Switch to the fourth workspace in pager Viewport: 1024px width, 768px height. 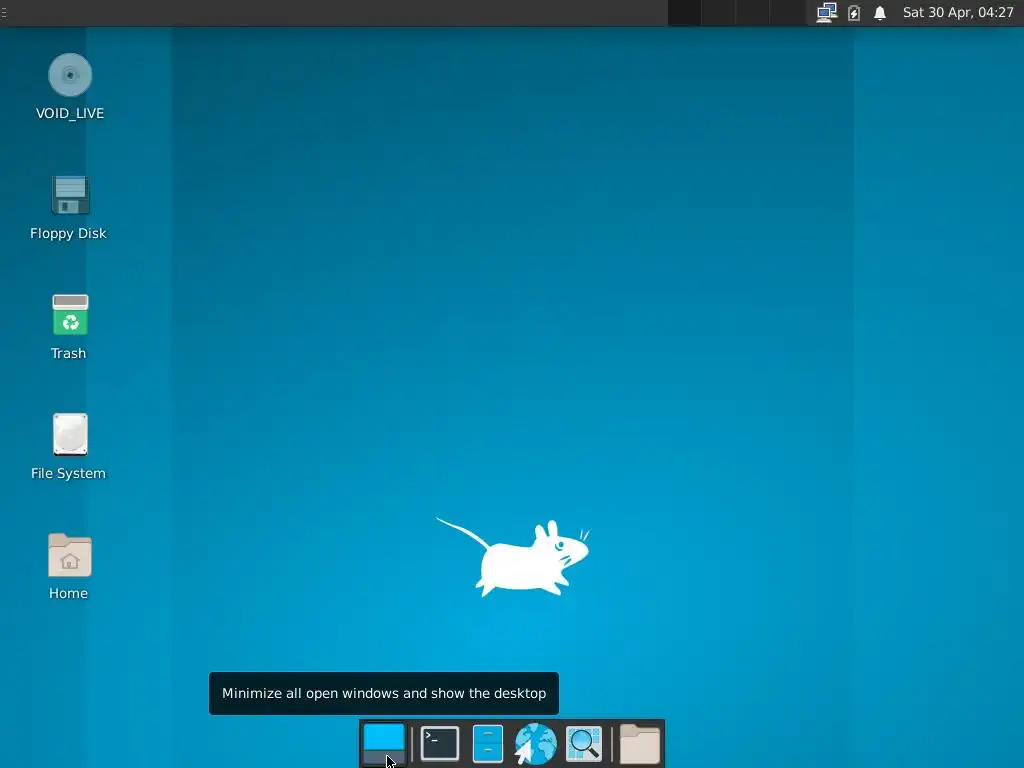[787, 13]
